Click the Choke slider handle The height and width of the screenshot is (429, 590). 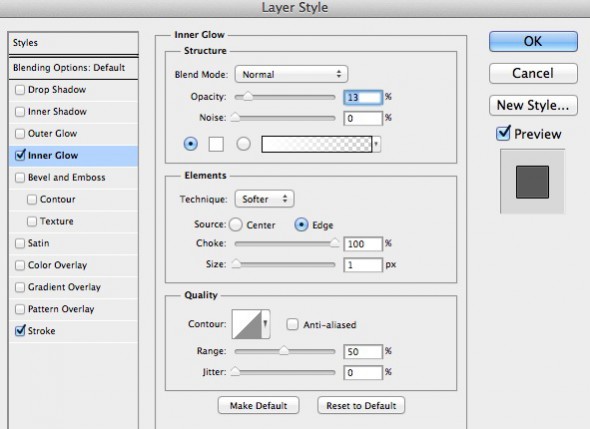coord(335,243)
